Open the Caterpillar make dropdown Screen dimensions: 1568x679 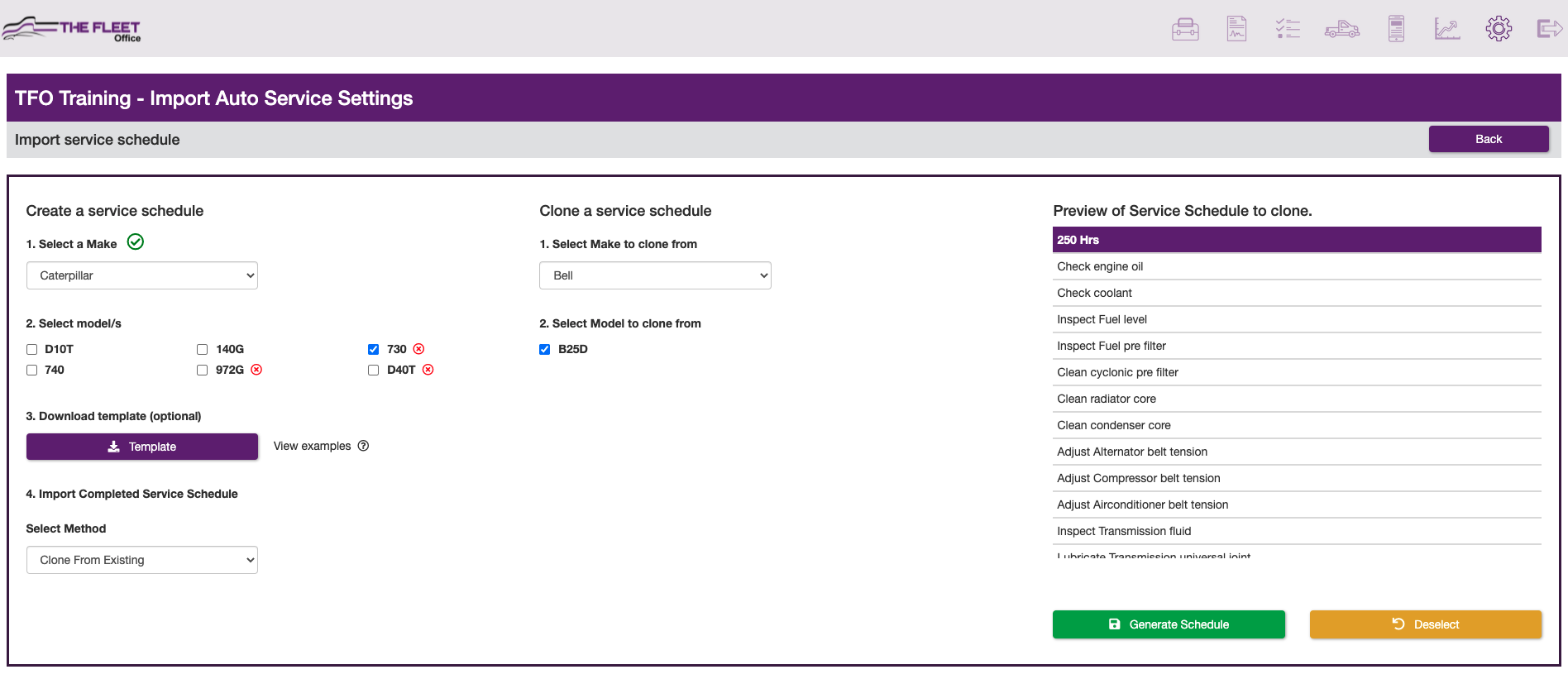click(x=142, y=275)
